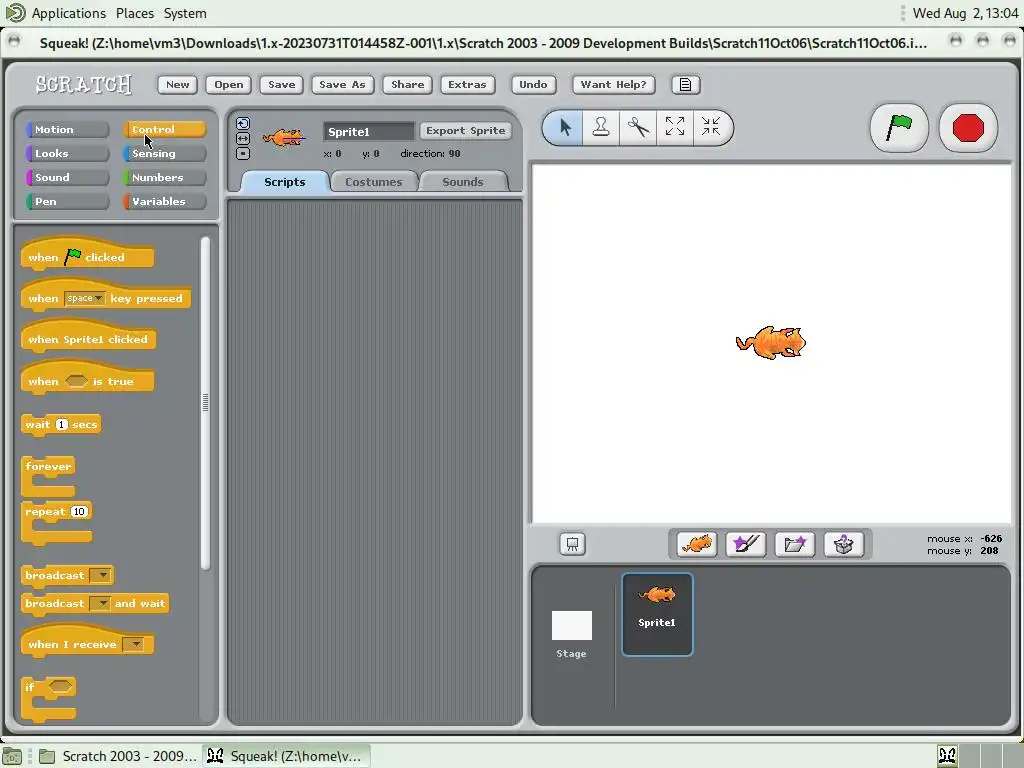Select the 'can rotate' rotation style button

tap(243, 123)
